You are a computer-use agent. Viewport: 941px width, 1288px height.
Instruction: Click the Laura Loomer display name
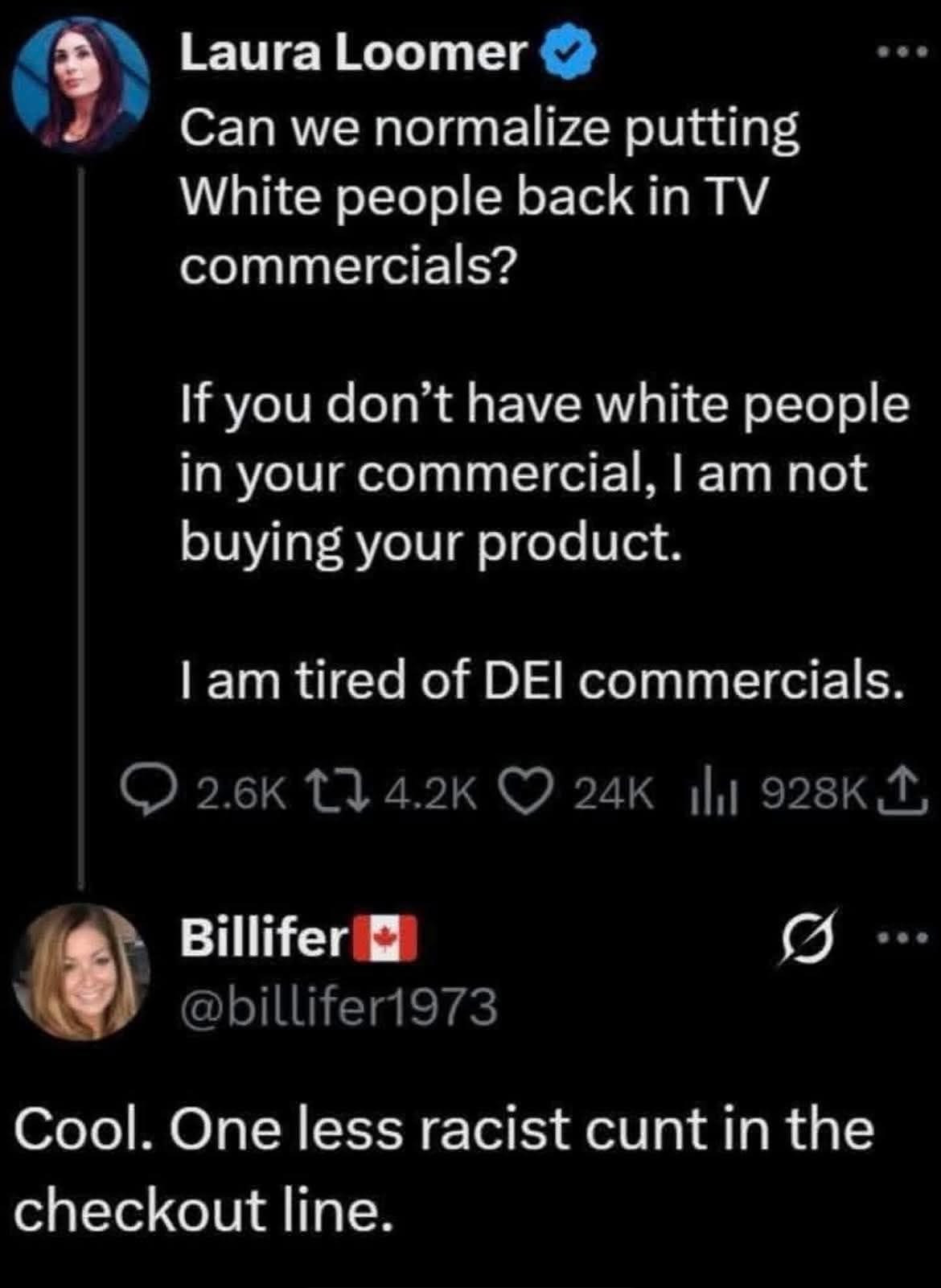[x=354, y=53]
